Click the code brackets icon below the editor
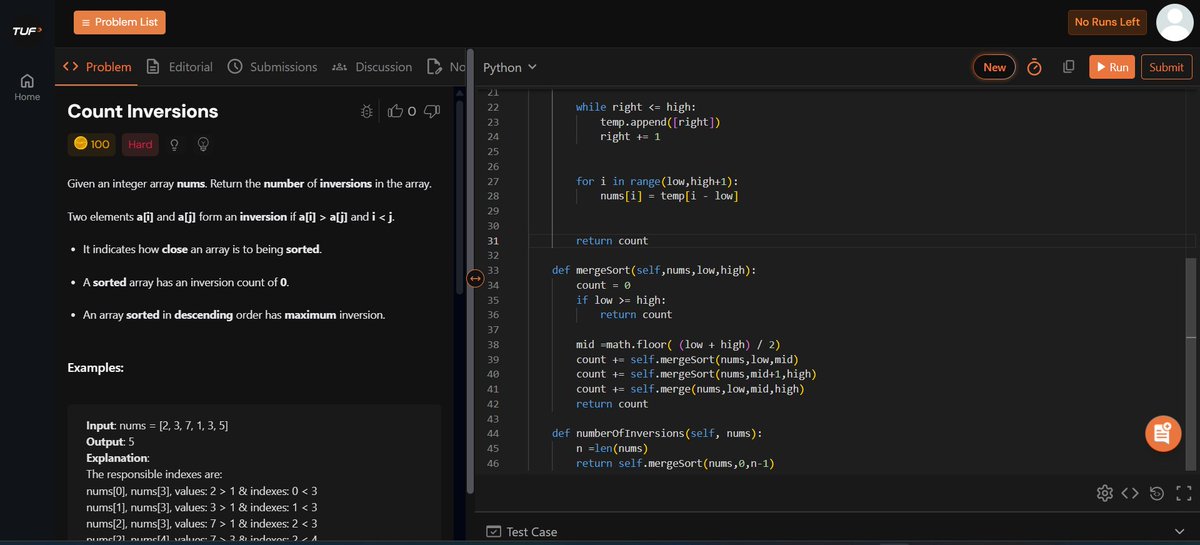This screenshot has height=545, width=1200. 1130,493
